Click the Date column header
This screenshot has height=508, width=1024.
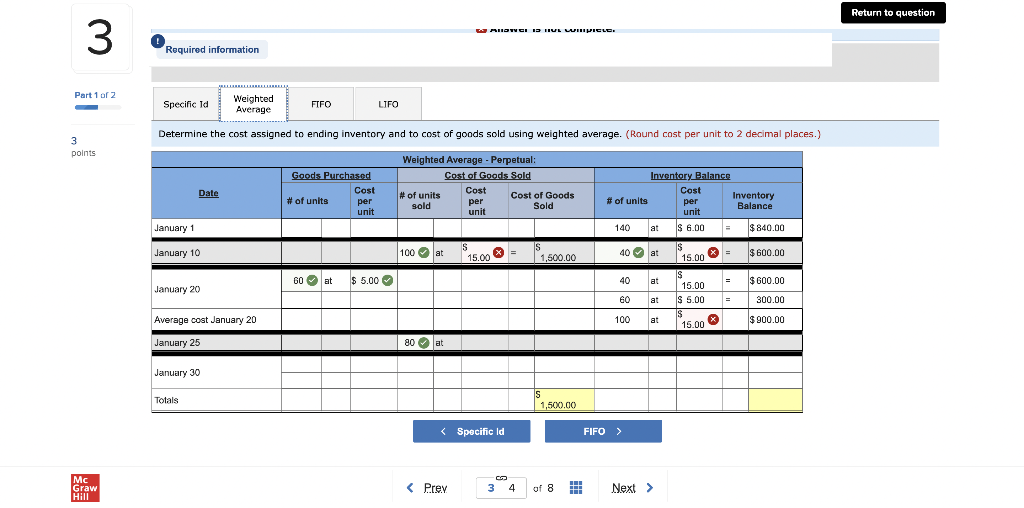click(208, 193)
